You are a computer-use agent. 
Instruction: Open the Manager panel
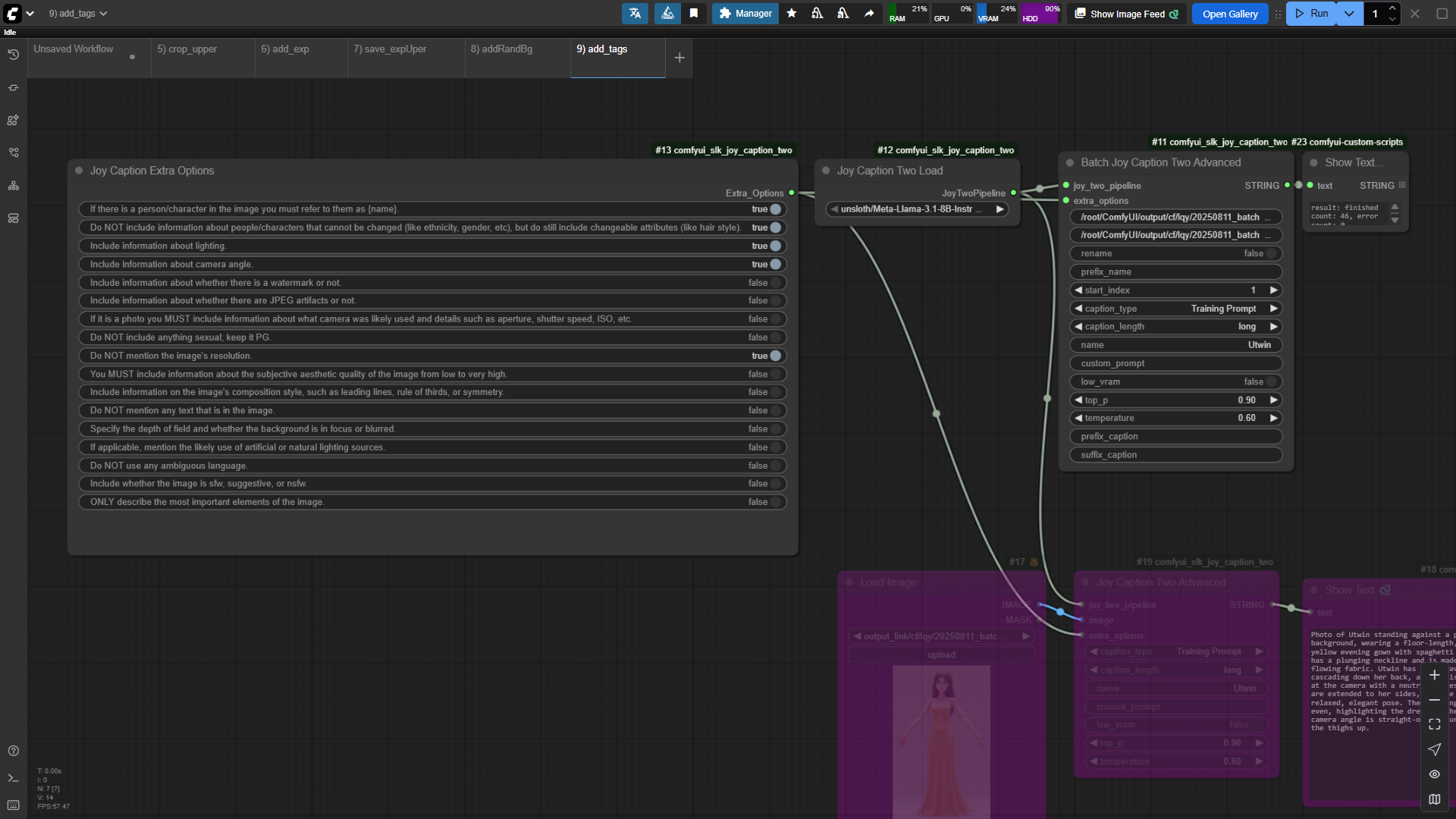[745, 13]
